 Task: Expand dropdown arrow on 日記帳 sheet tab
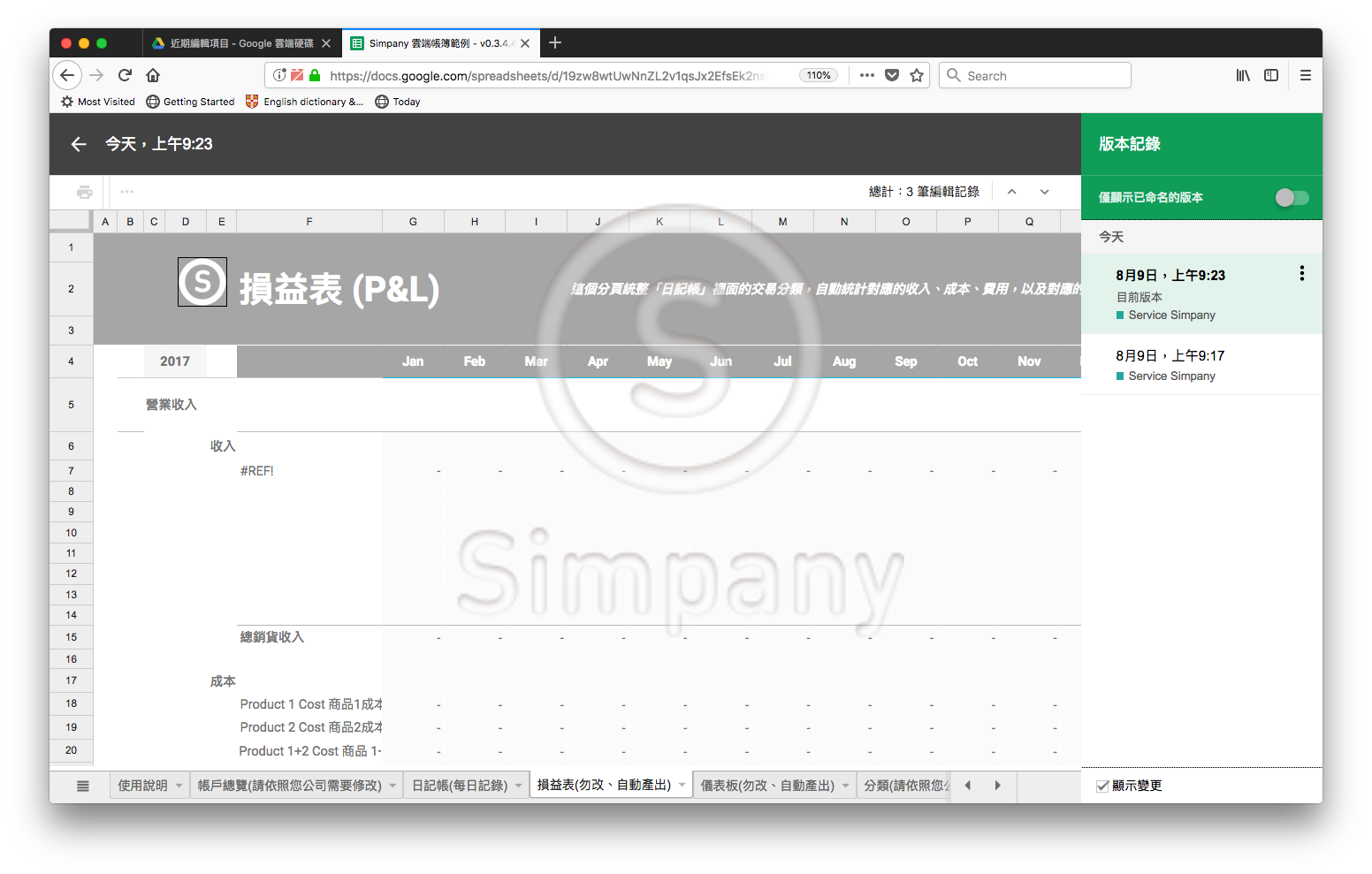519,786
